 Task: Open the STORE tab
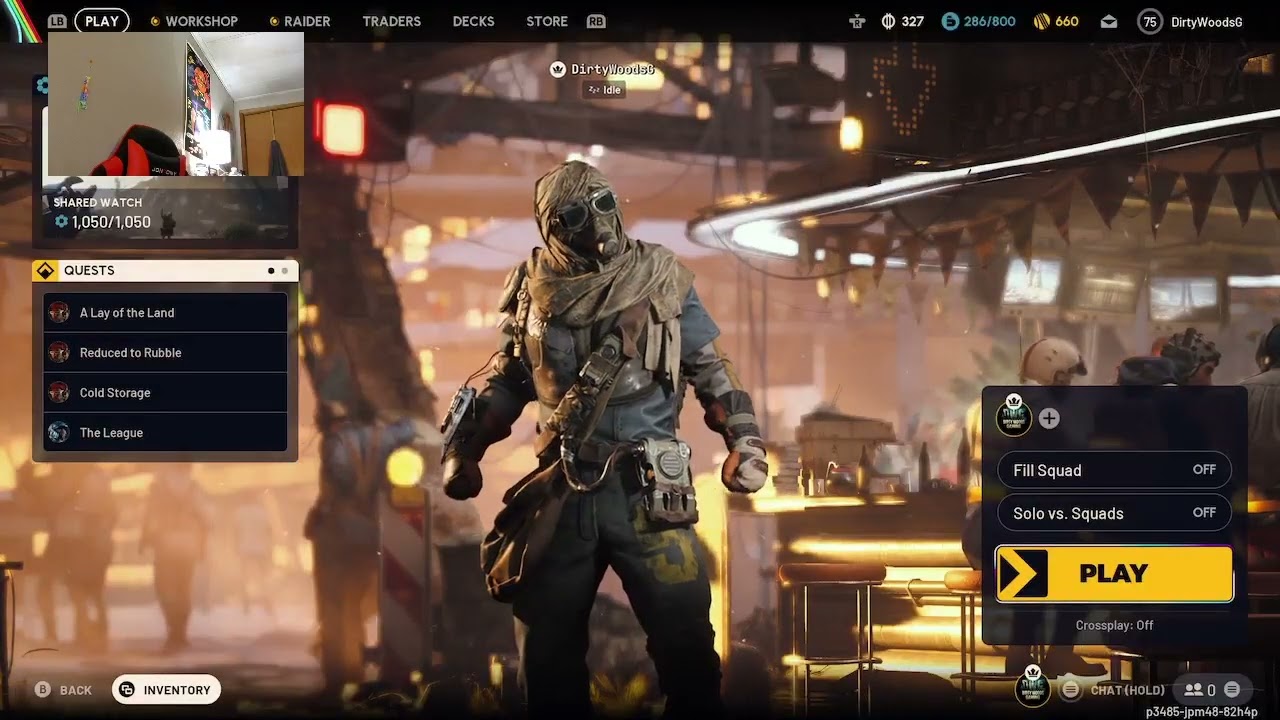pos(547,21)
